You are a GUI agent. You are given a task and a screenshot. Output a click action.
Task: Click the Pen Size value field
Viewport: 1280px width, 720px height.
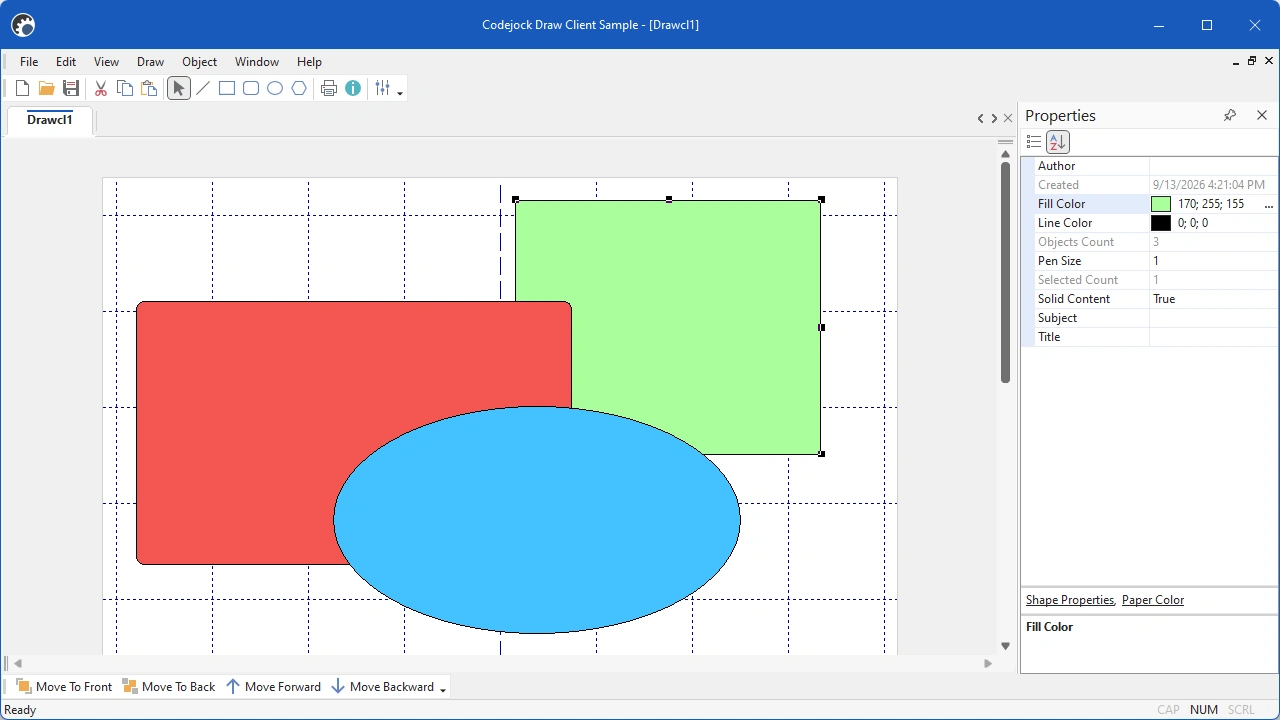pyautogui.click(x=1213, y=261)
